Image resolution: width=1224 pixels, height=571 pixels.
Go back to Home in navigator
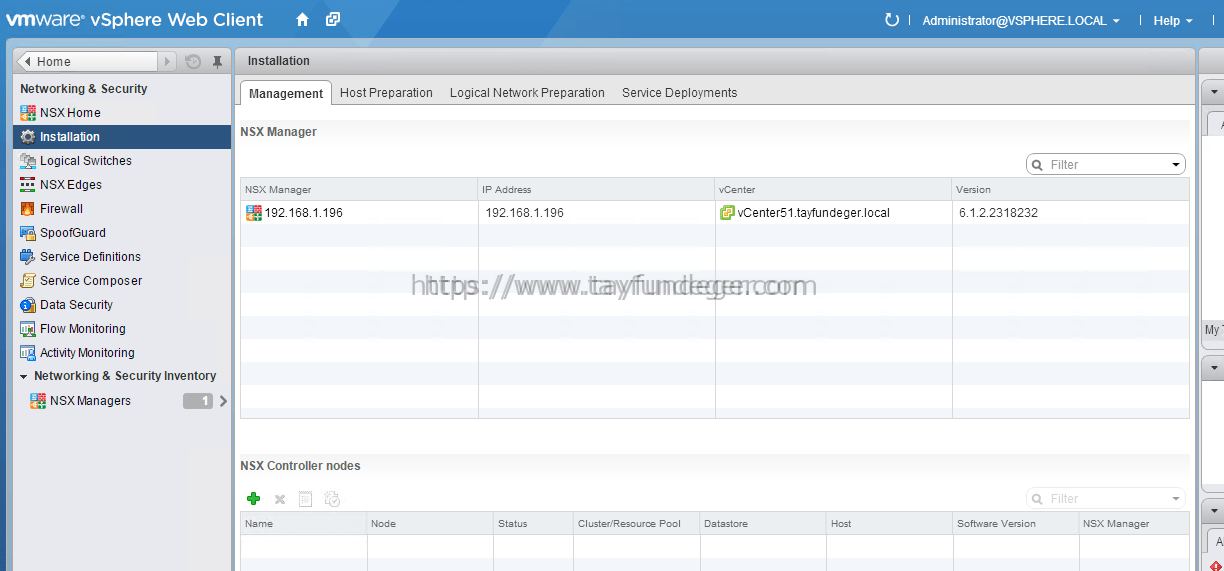88,62
